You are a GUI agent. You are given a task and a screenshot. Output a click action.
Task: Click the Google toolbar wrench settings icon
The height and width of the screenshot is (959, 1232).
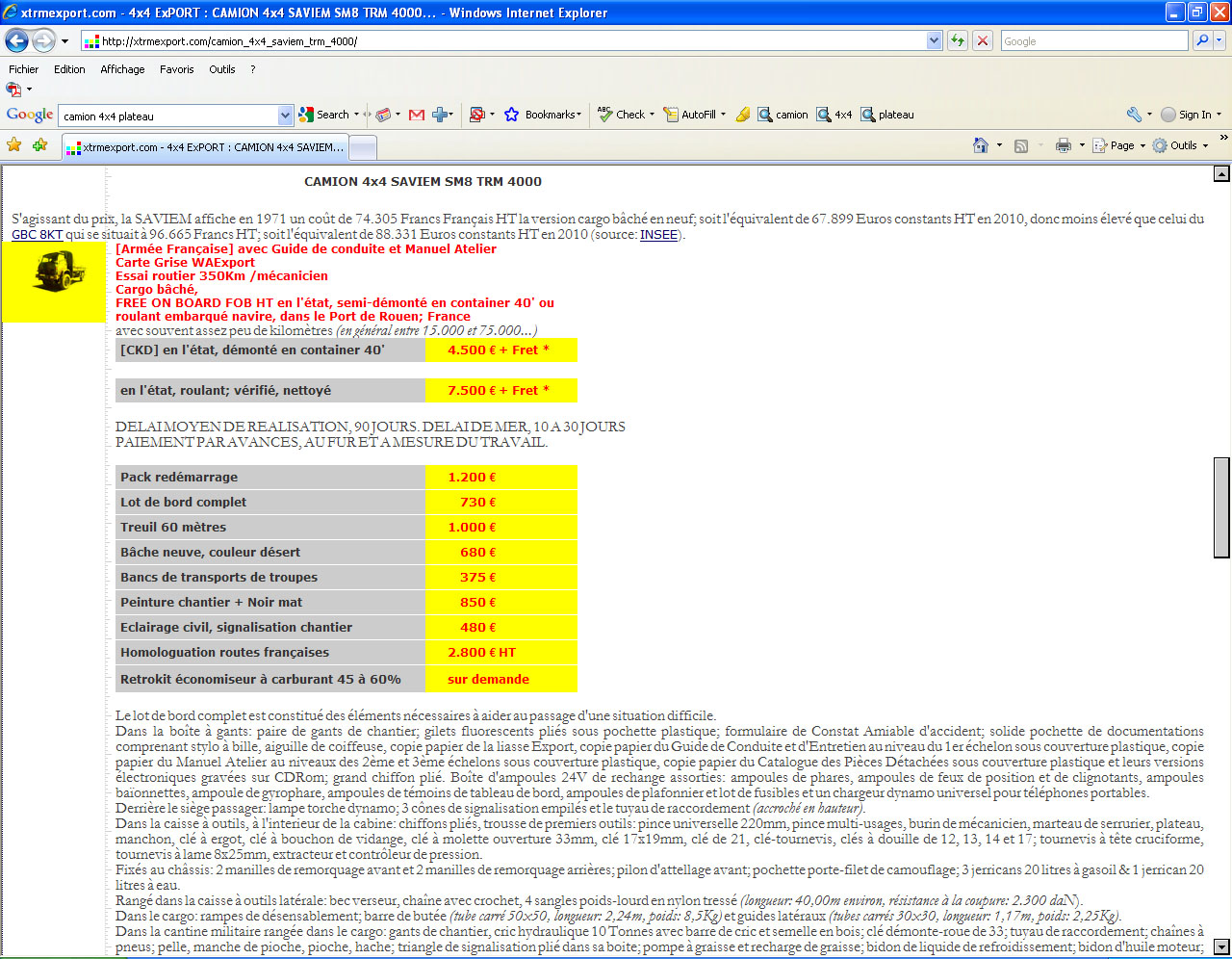pos(1134,115)
